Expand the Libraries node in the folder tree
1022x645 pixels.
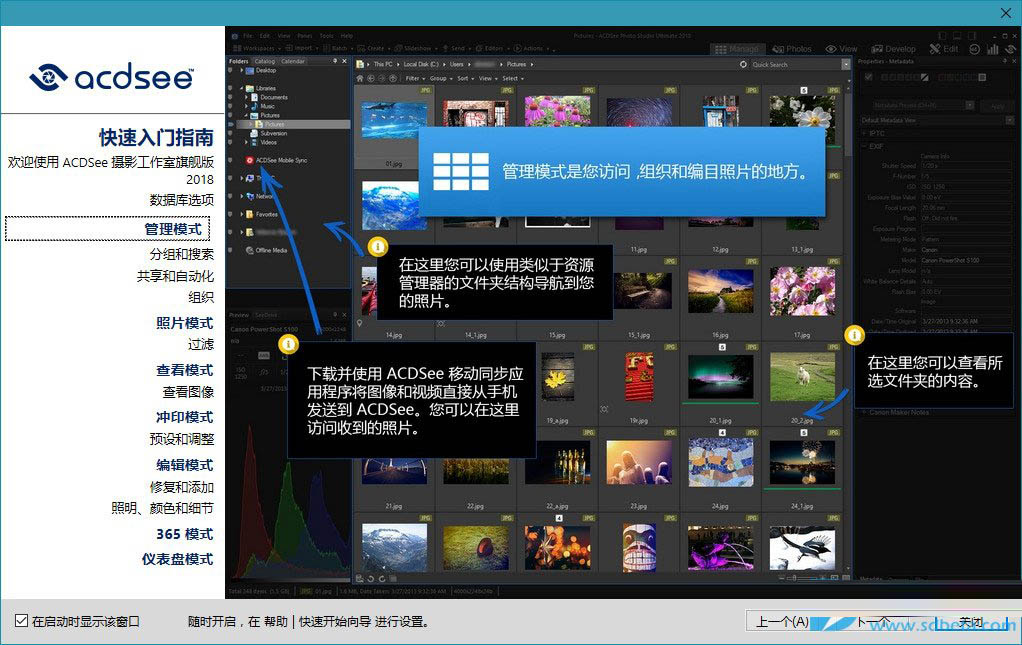point(240,88)
